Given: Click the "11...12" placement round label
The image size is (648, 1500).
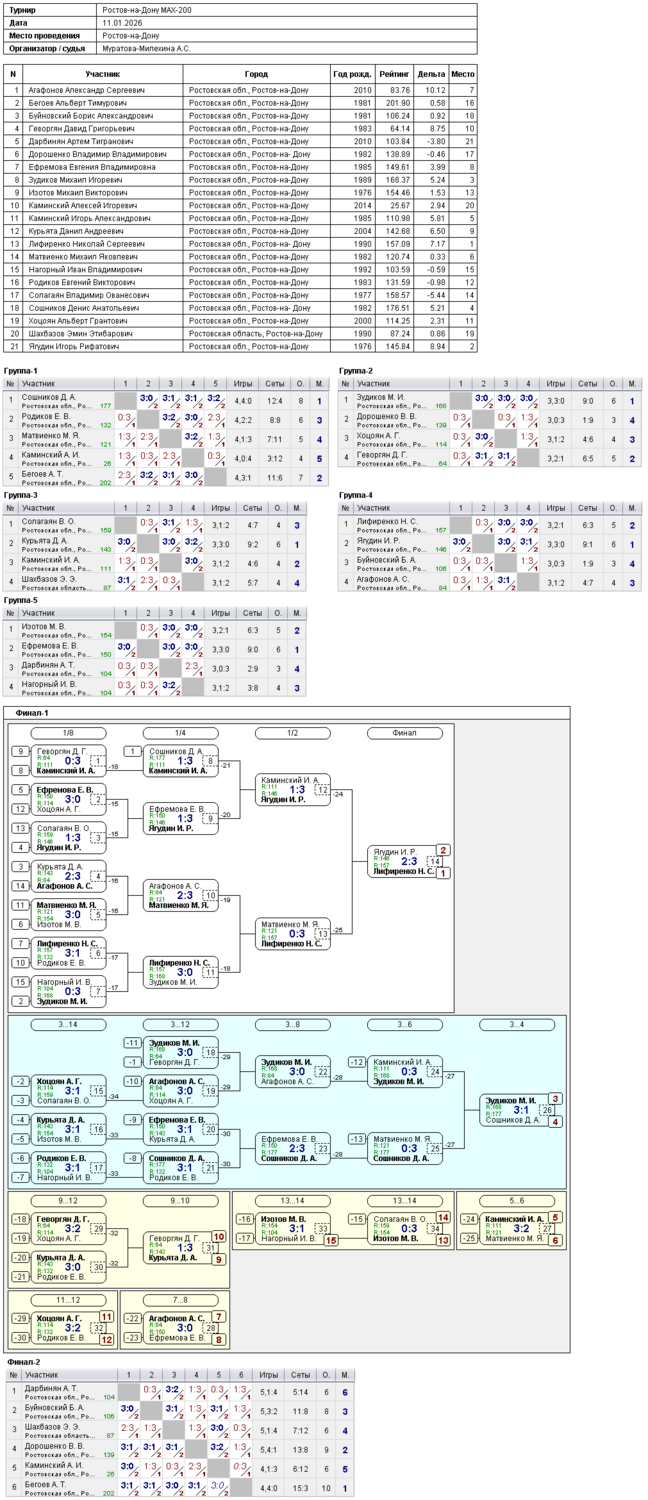Looking at the screenshot, I should (x=68, y=1301).
